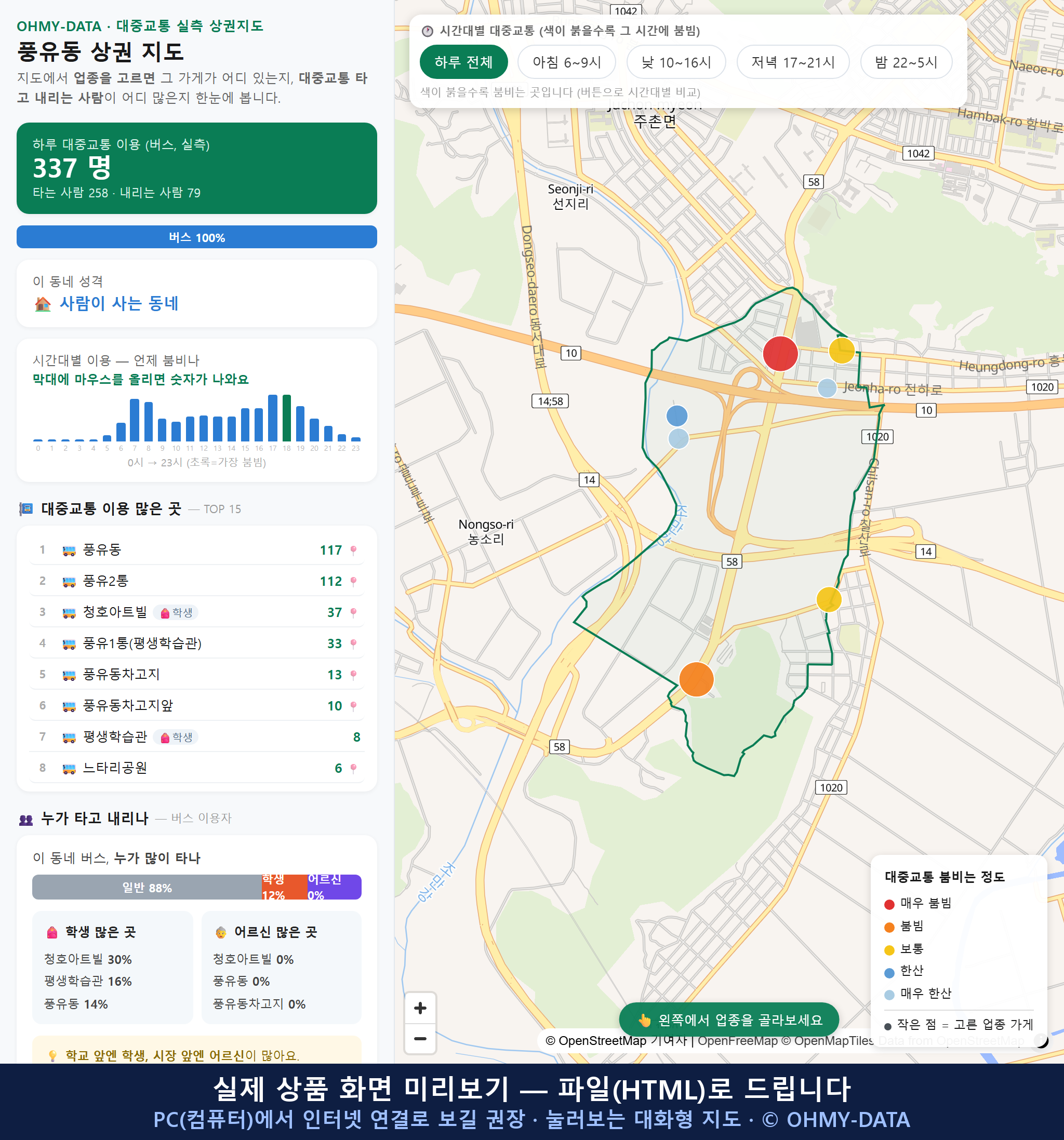Click the light blue marker near Jeonha-ro

827,387
